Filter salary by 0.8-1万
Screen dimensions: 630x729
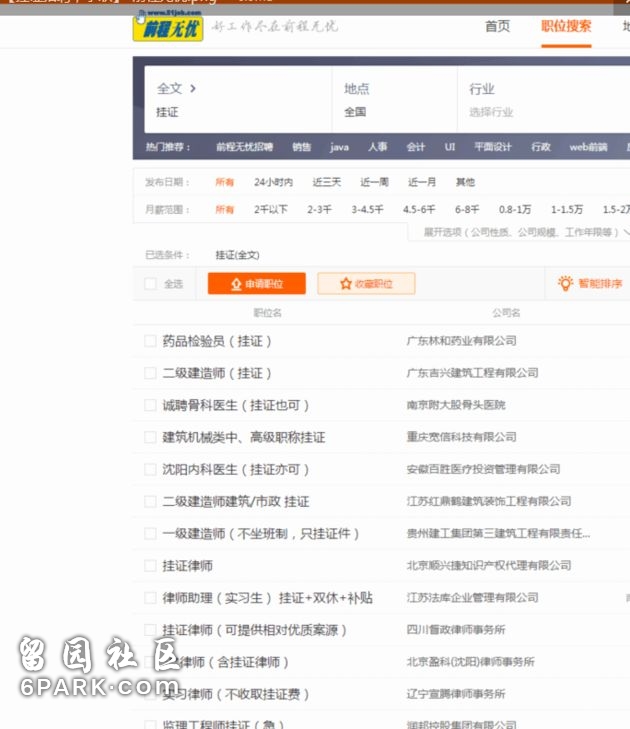[x=515, y=210]
